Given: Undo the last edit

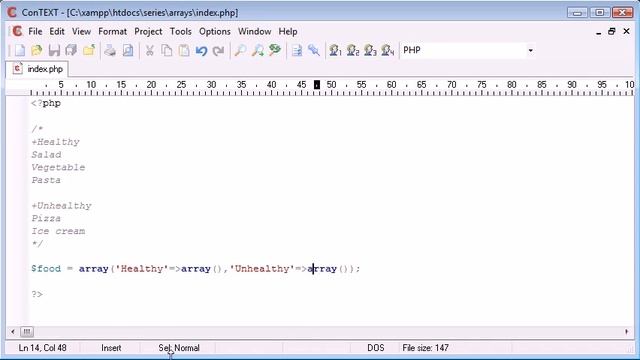Looking at the screenshot, I should 201,51.
